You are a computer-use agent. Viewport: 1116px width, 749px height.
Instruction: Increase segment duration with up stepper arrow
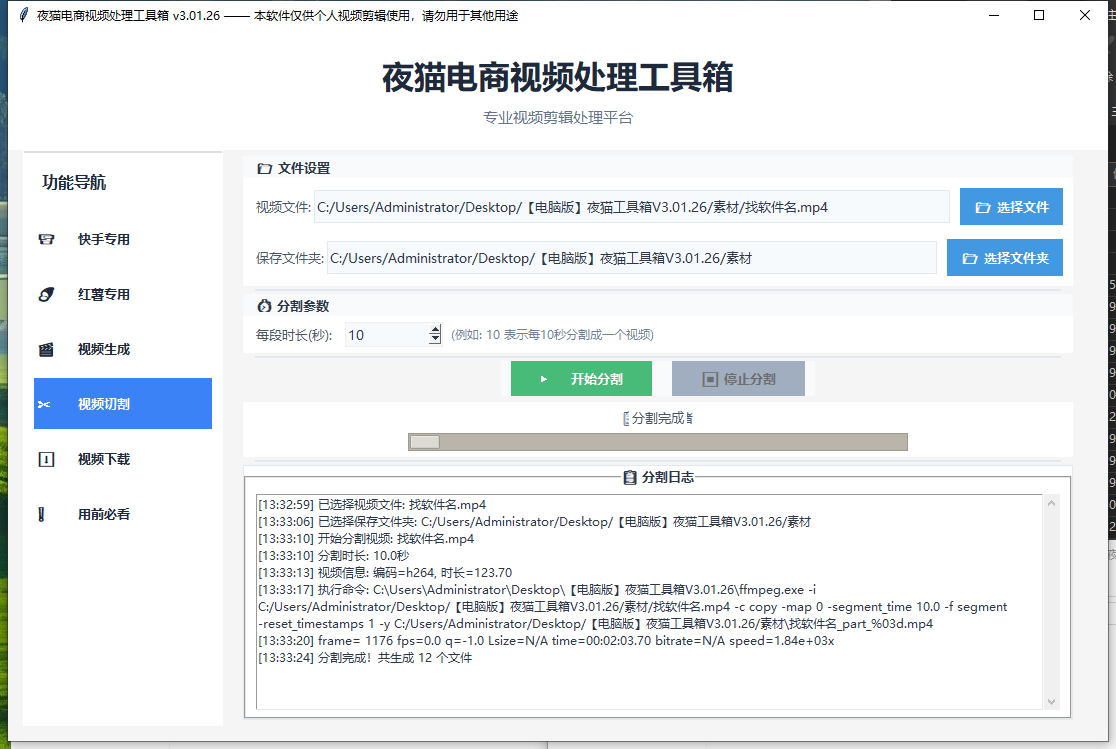pos(434,329)
